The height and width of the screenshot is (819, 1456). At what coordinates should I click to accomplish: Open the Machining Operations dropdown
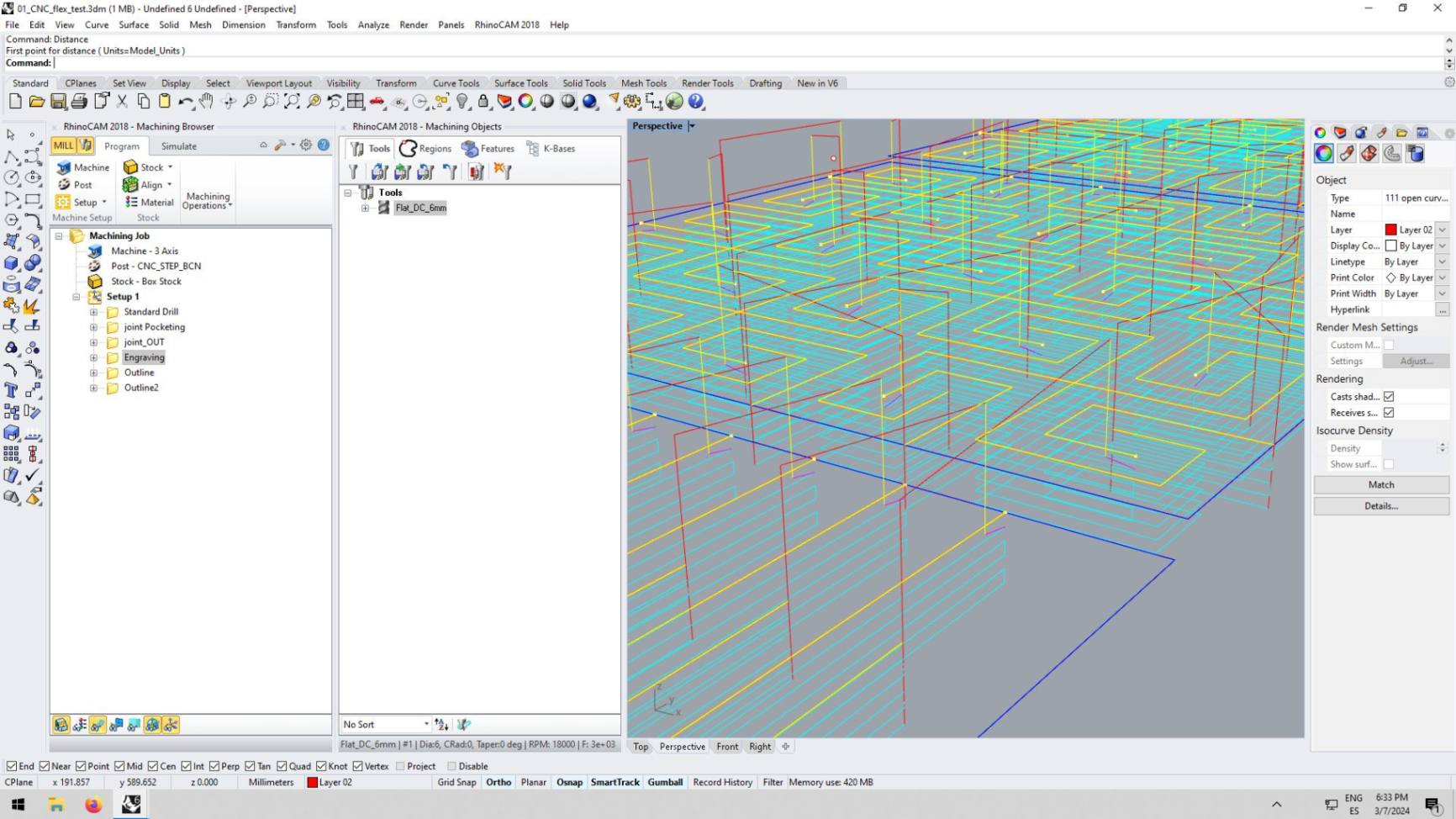(x=208, y=201)
